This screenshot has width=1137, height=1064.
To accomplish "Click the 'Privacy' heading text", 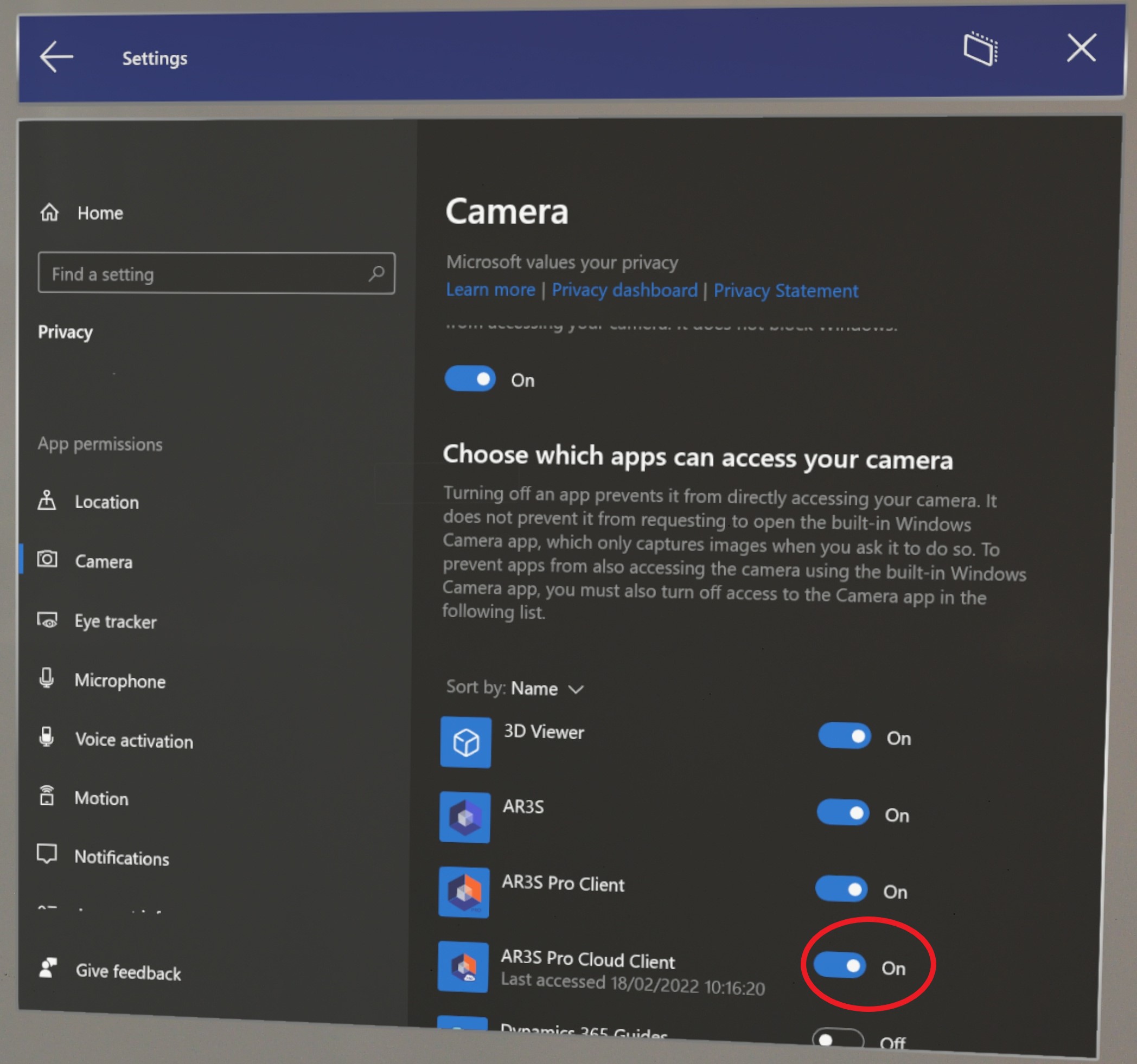I will point(65,332).
